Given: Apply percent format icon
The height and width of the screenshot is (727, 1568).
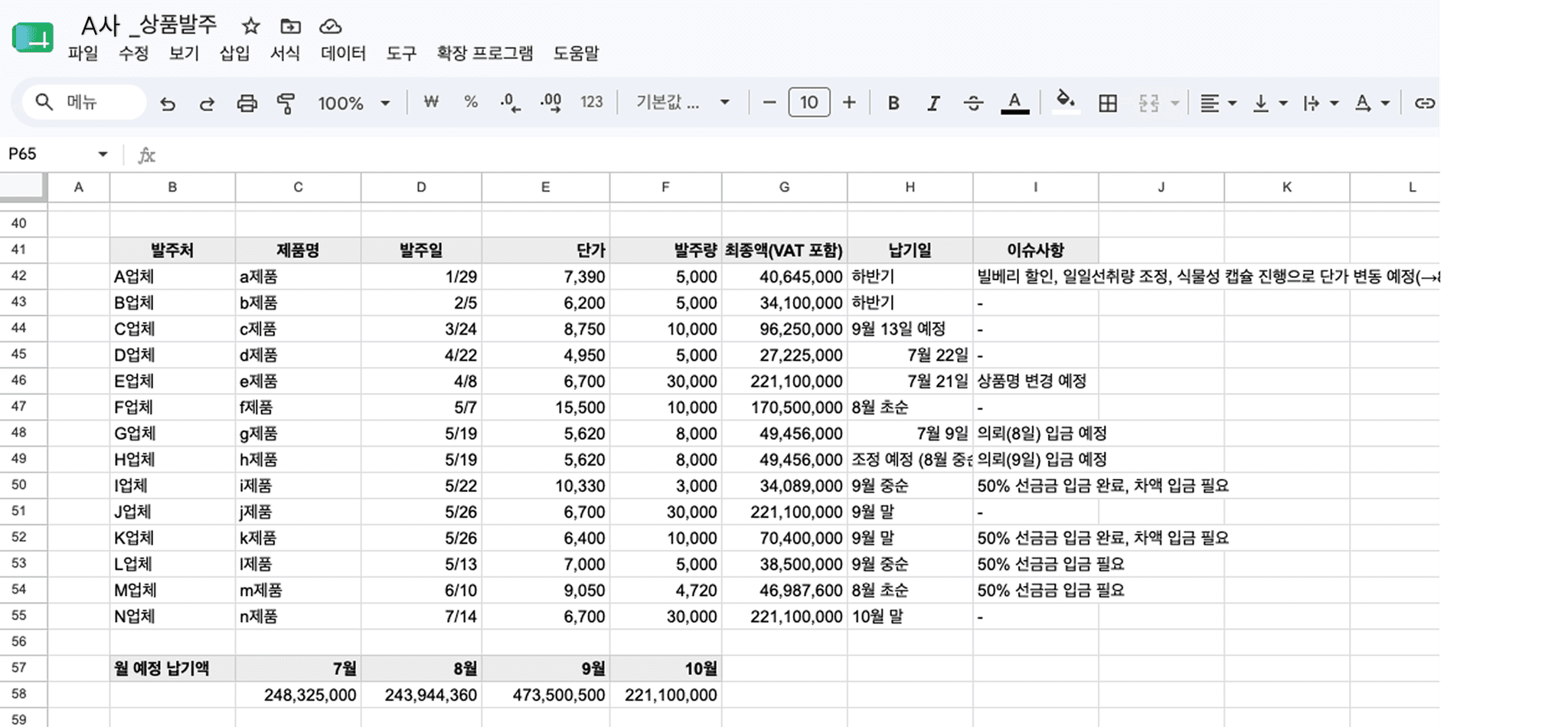Looking at the screenshot, I should click(x=471, y=102).
